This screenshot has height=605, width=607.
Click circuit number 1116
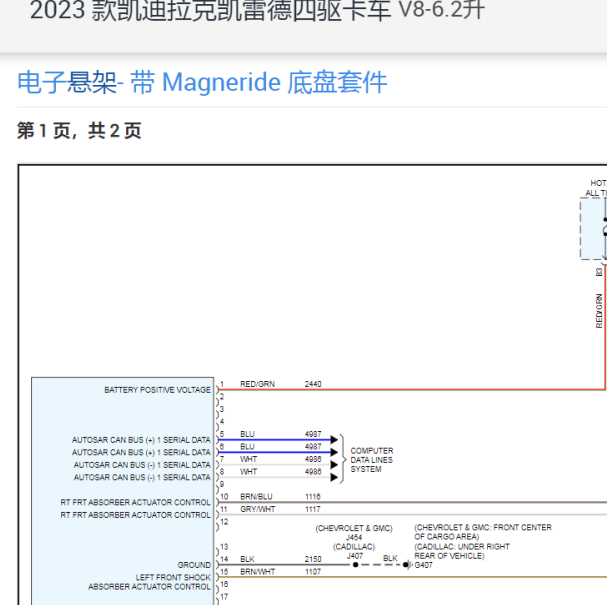(313, 497)
